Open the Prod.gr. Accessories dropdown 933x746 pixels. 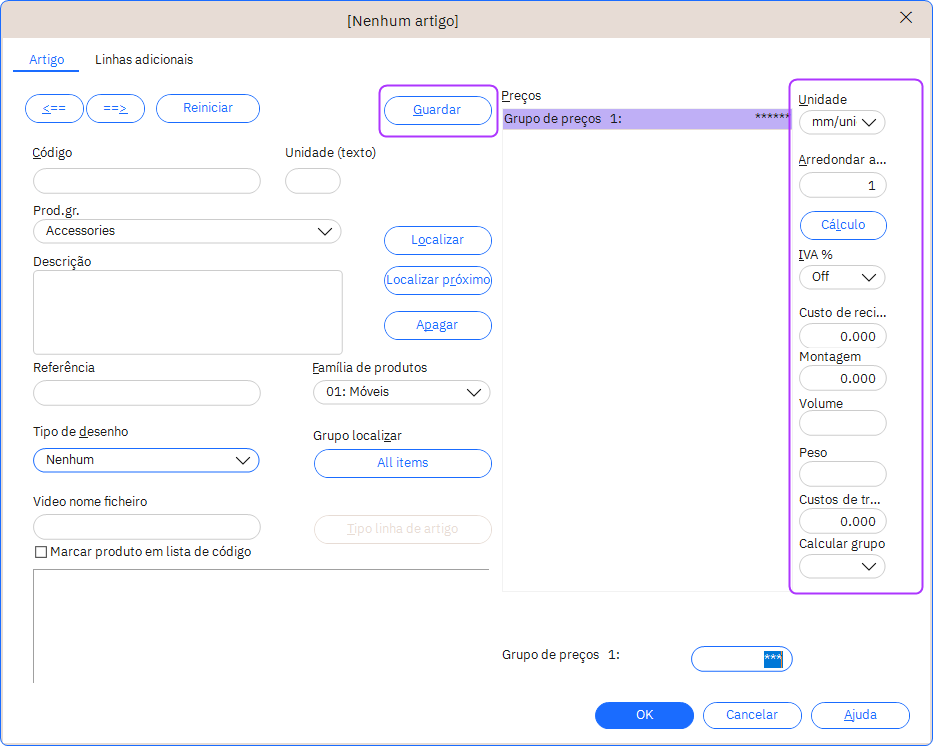point(187,231)
